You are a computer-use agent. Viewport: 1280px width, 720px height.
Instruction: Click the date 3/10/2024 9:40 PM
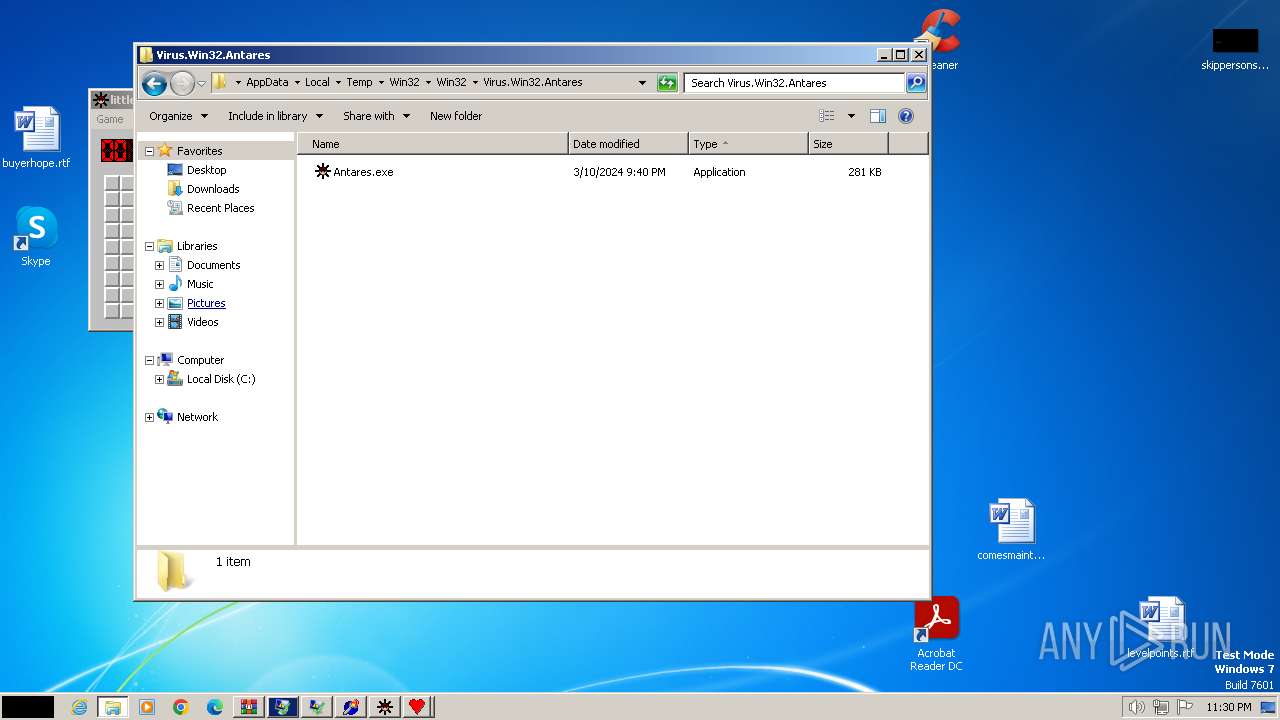tap(619, 172)
